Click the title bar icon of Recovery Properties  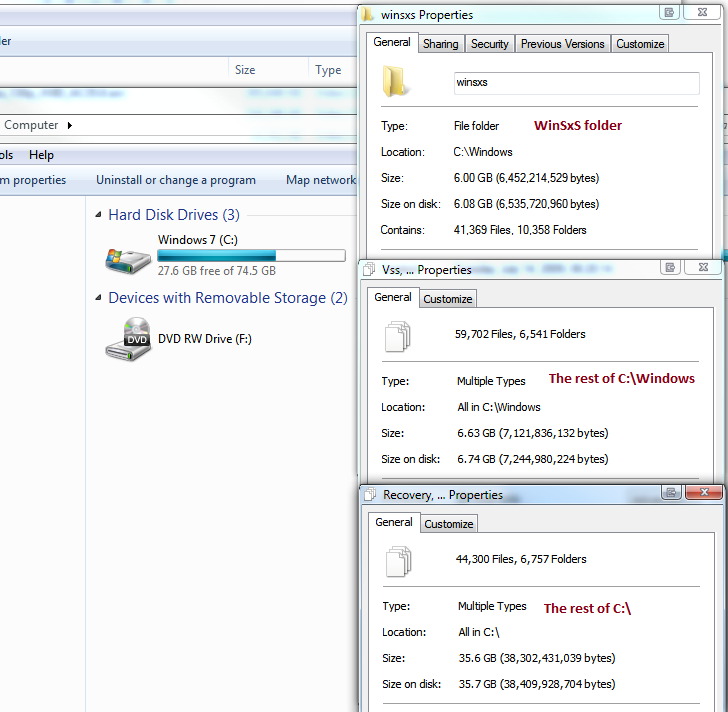point(370,494)
